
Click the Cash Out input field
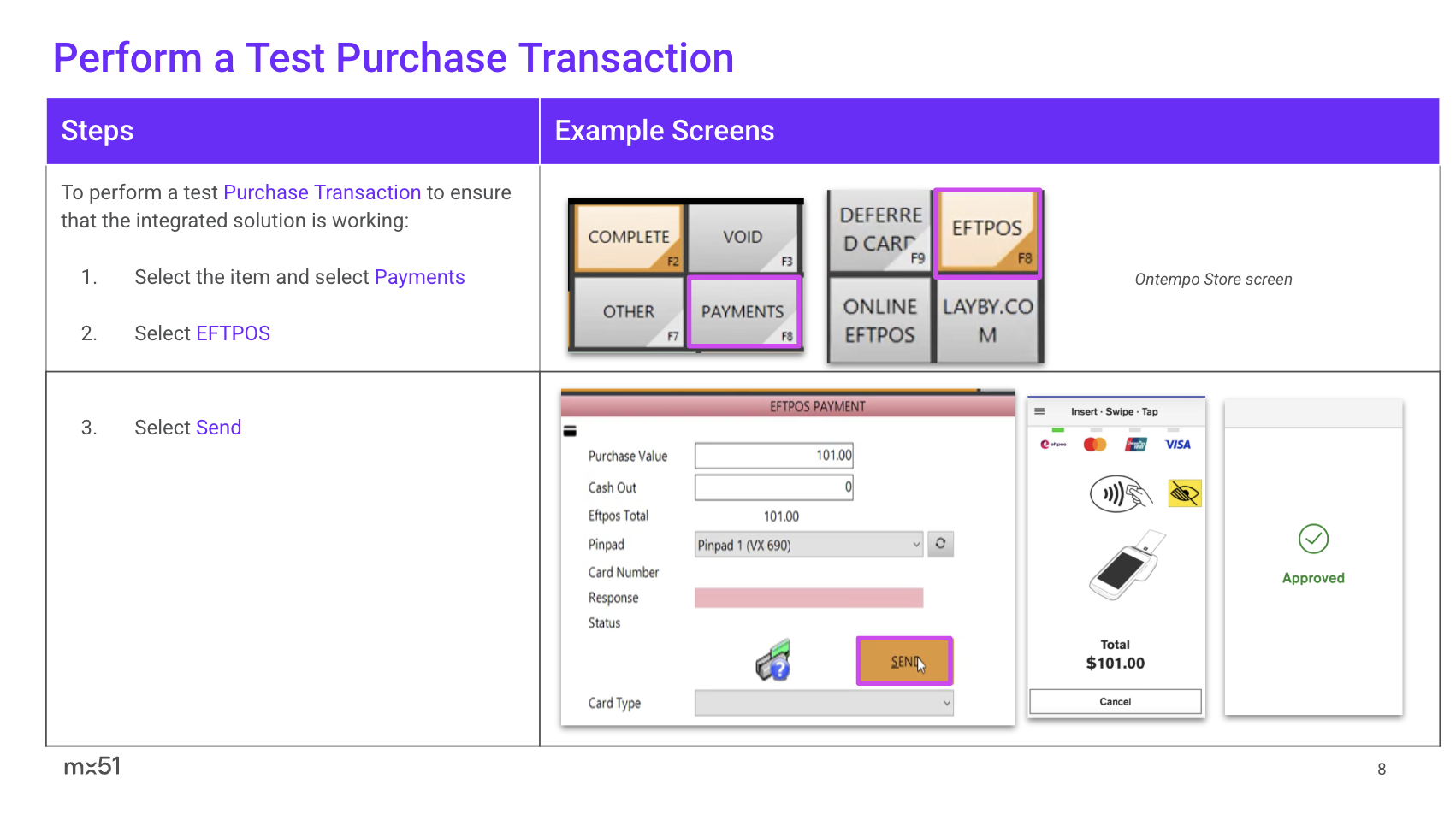[x=773, y=487]
